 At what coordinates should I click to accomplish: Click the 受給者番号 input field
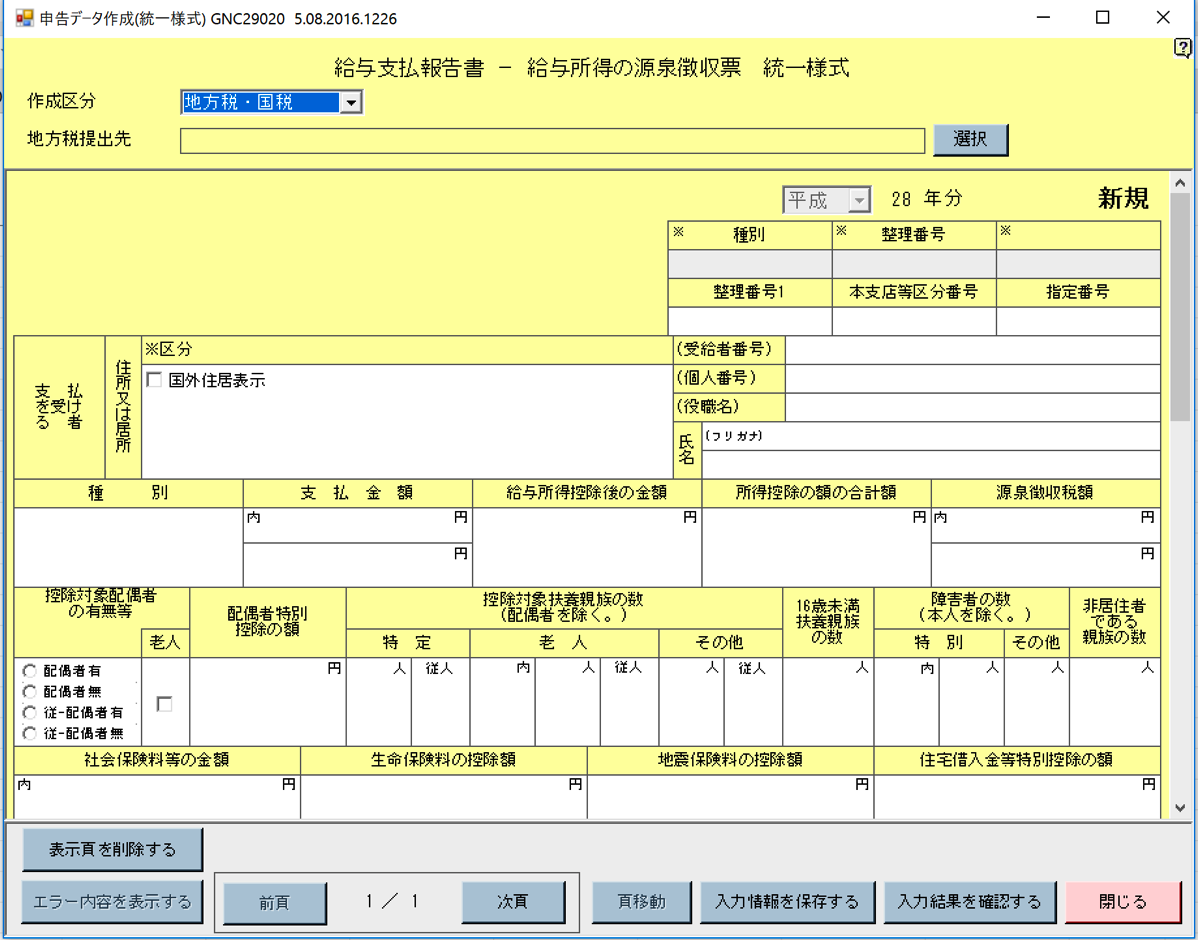pyautogui.click(x=973, y=350)
